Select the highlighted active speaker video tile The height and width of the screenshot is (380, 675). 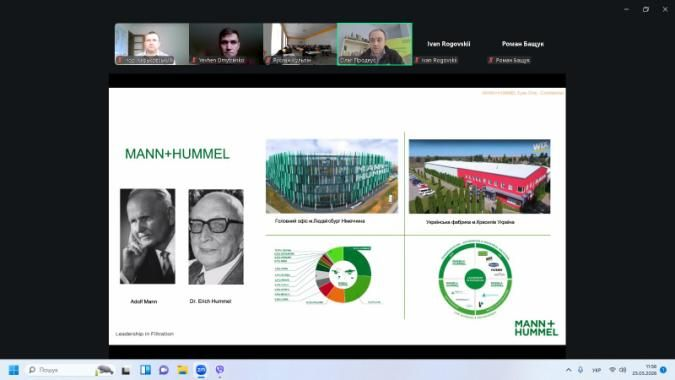tap(375, 44)
